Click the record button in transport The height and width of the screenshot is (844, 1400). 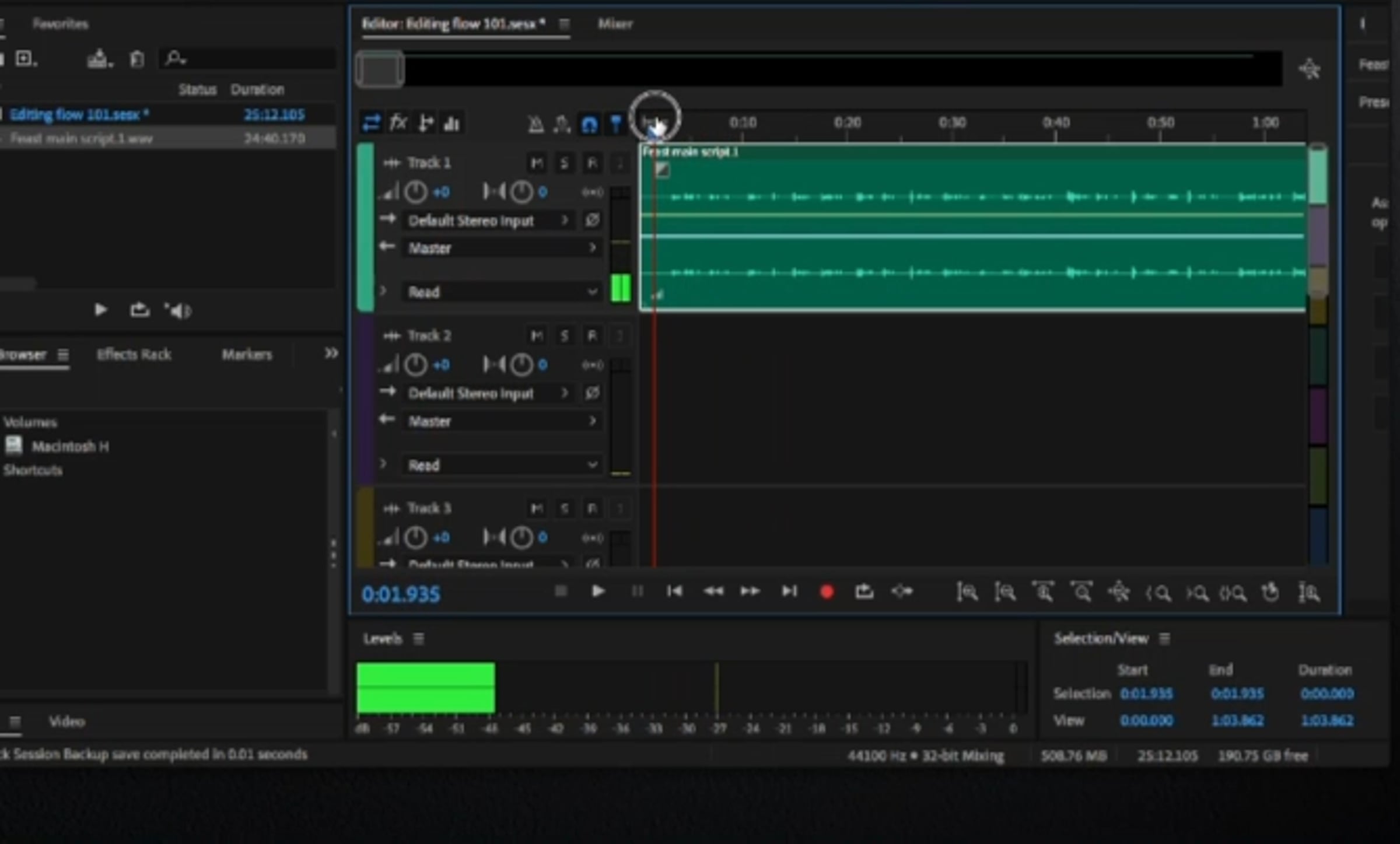[x=826, y=592]
